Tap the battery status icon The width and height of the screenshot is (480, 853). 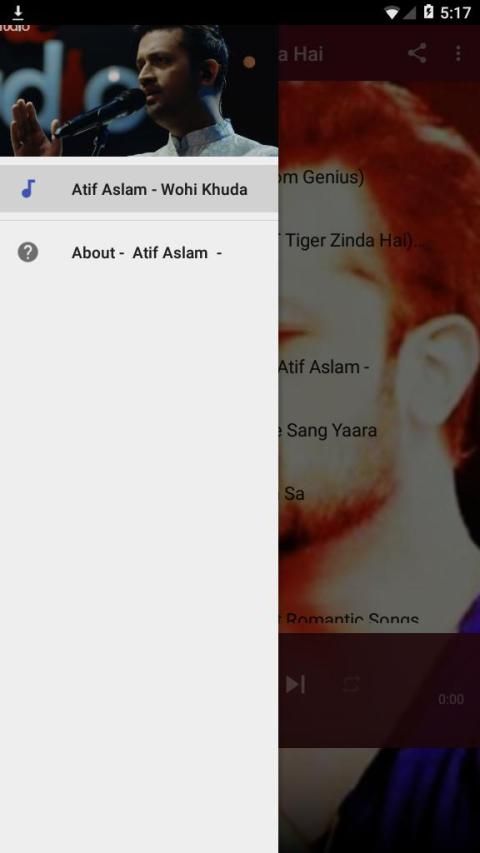coord(428,12)
